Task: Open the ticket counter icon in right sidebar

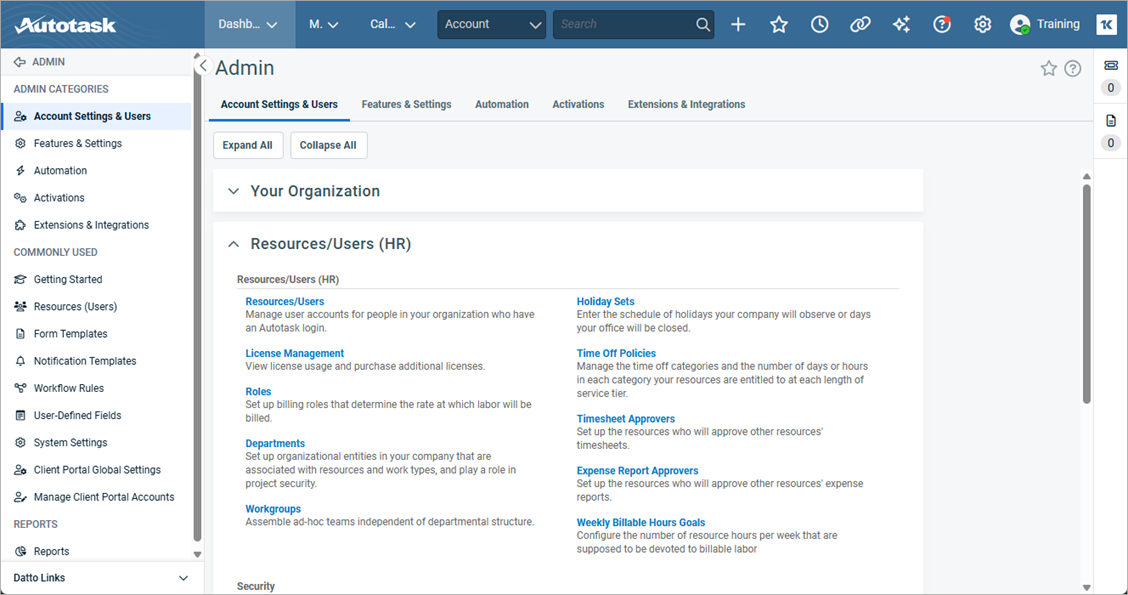Action: click(x=1109, y=64)
